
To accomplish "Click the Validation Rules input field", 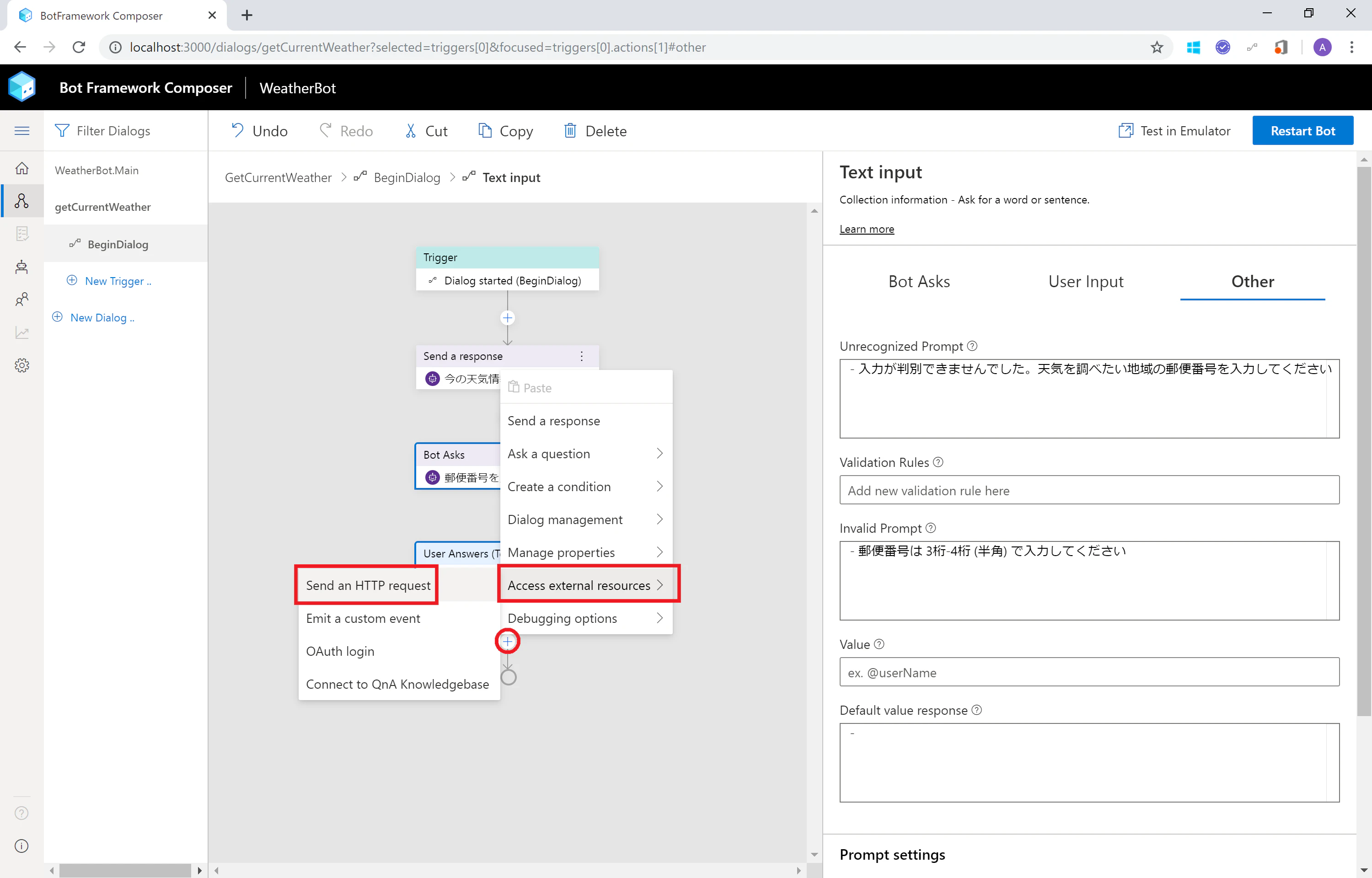I will [1089, 490].
